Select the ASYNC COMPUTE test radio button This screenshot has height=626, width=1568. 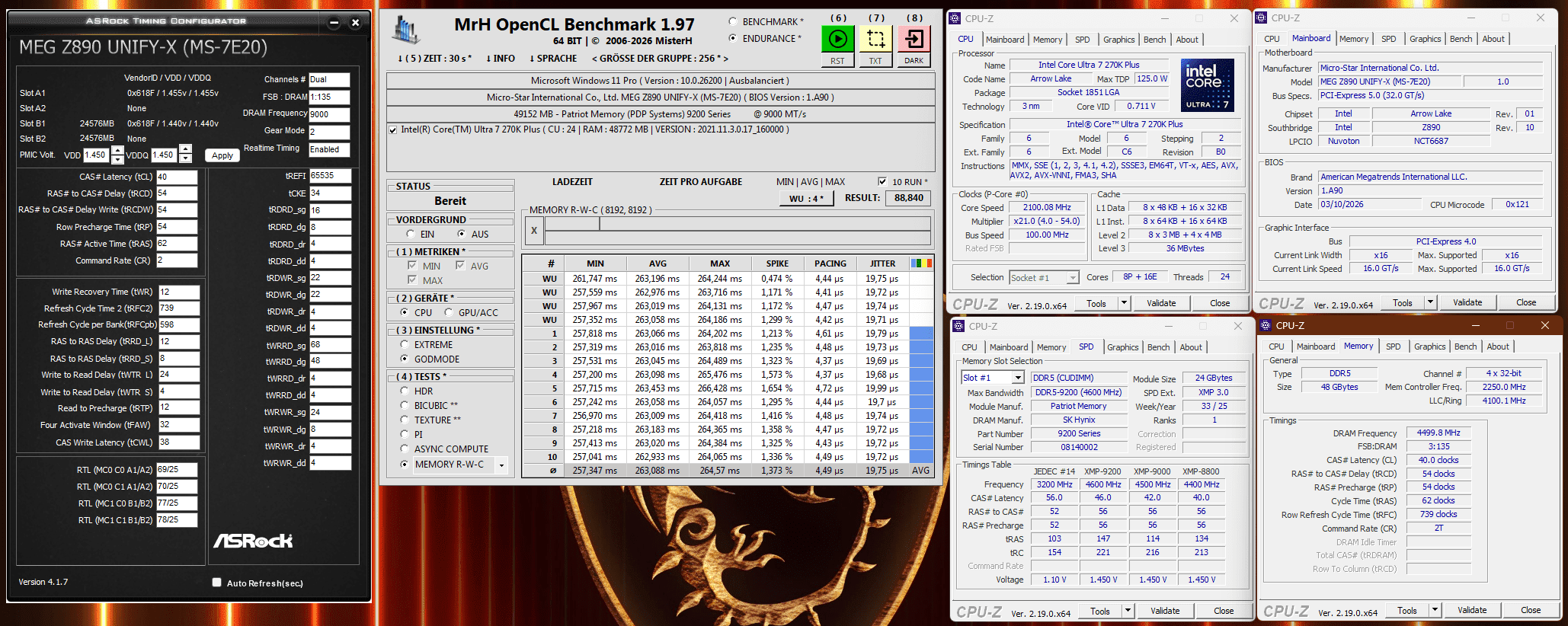coord(405,449)
